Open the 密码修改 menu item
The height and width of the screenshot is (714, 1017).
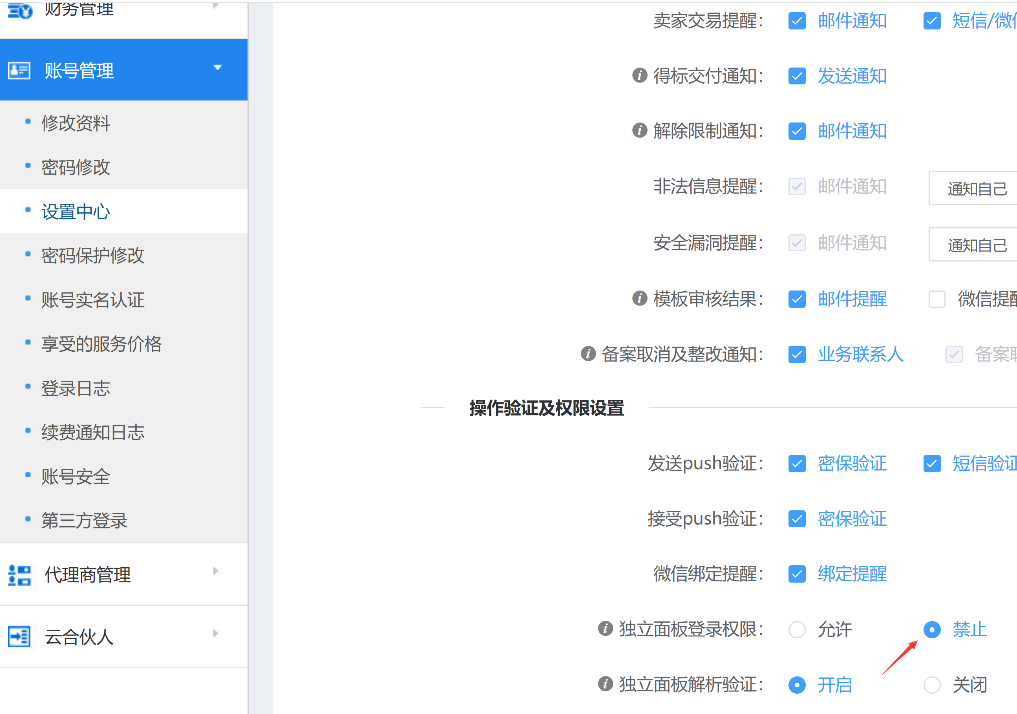(x=76, y=167)
